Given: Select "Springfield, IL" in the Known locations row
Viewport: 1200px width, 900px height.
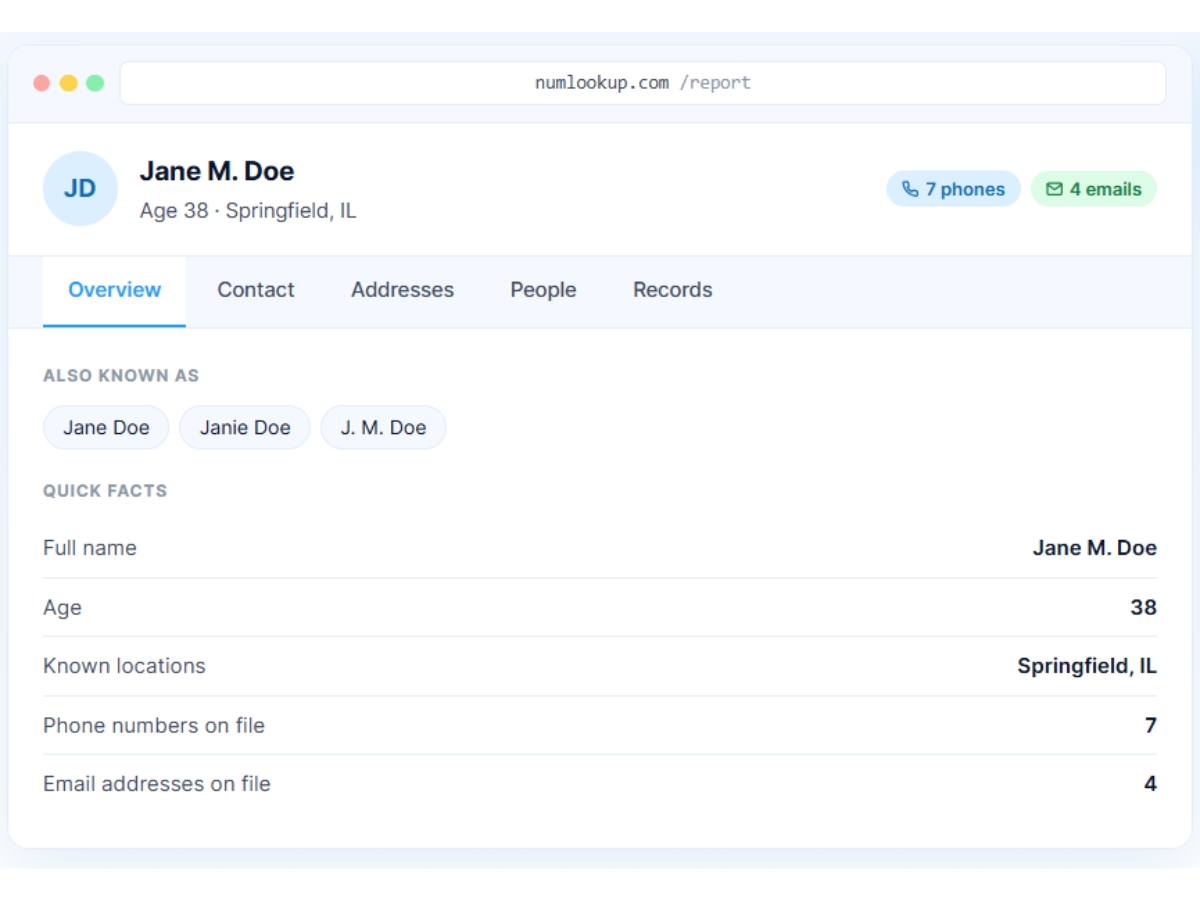Looking at the screenshot, I should [1087, 666].
